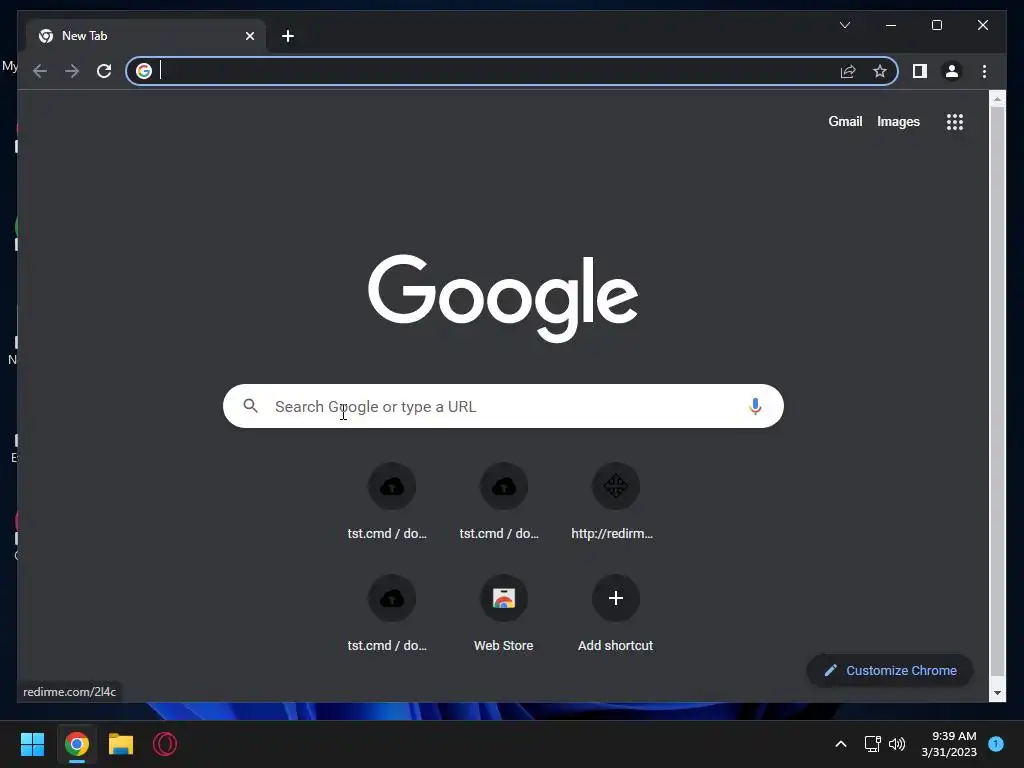Image resolution: width=1024 pixels, height=768 pixels.
Task: Open the network status tray icon
Action: pyautogui.click(x=872, y=744)
